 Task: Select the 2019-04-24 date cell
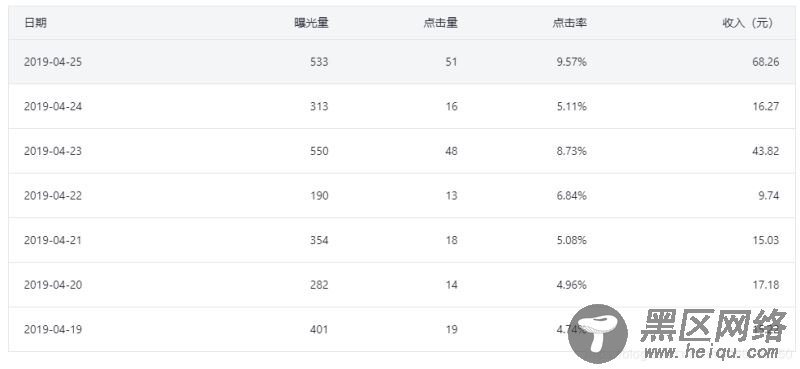(x=53, y=107)
